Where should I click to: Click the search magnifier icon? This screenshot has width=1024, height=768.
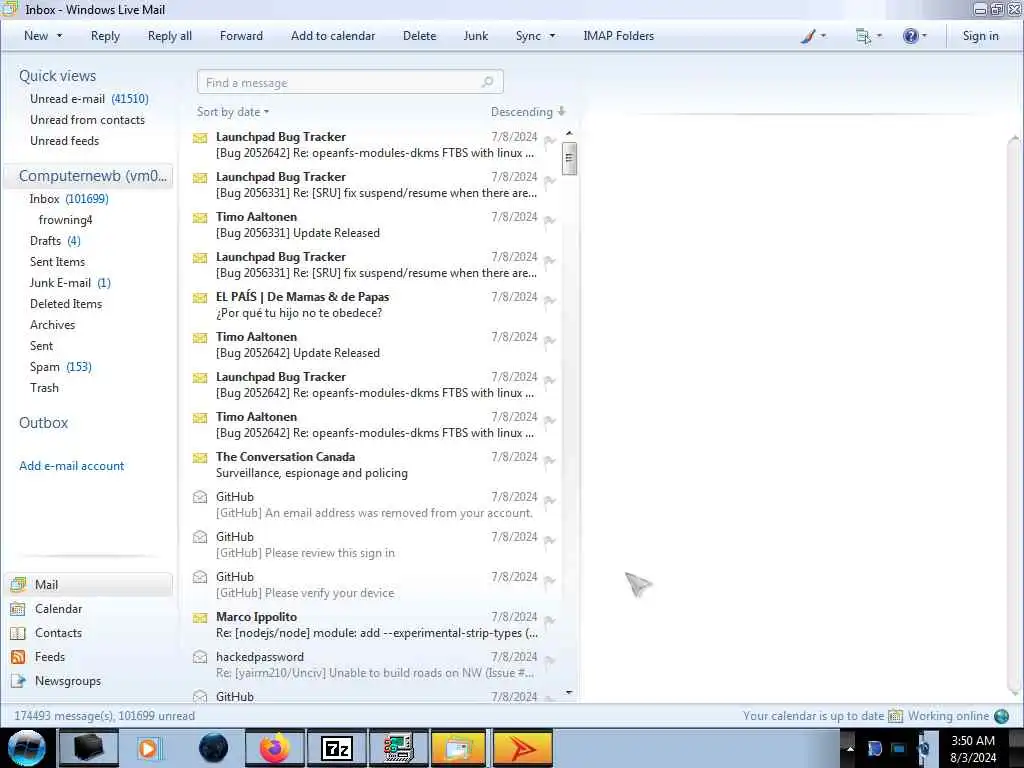pyautogui.click(x=487, y=82)
